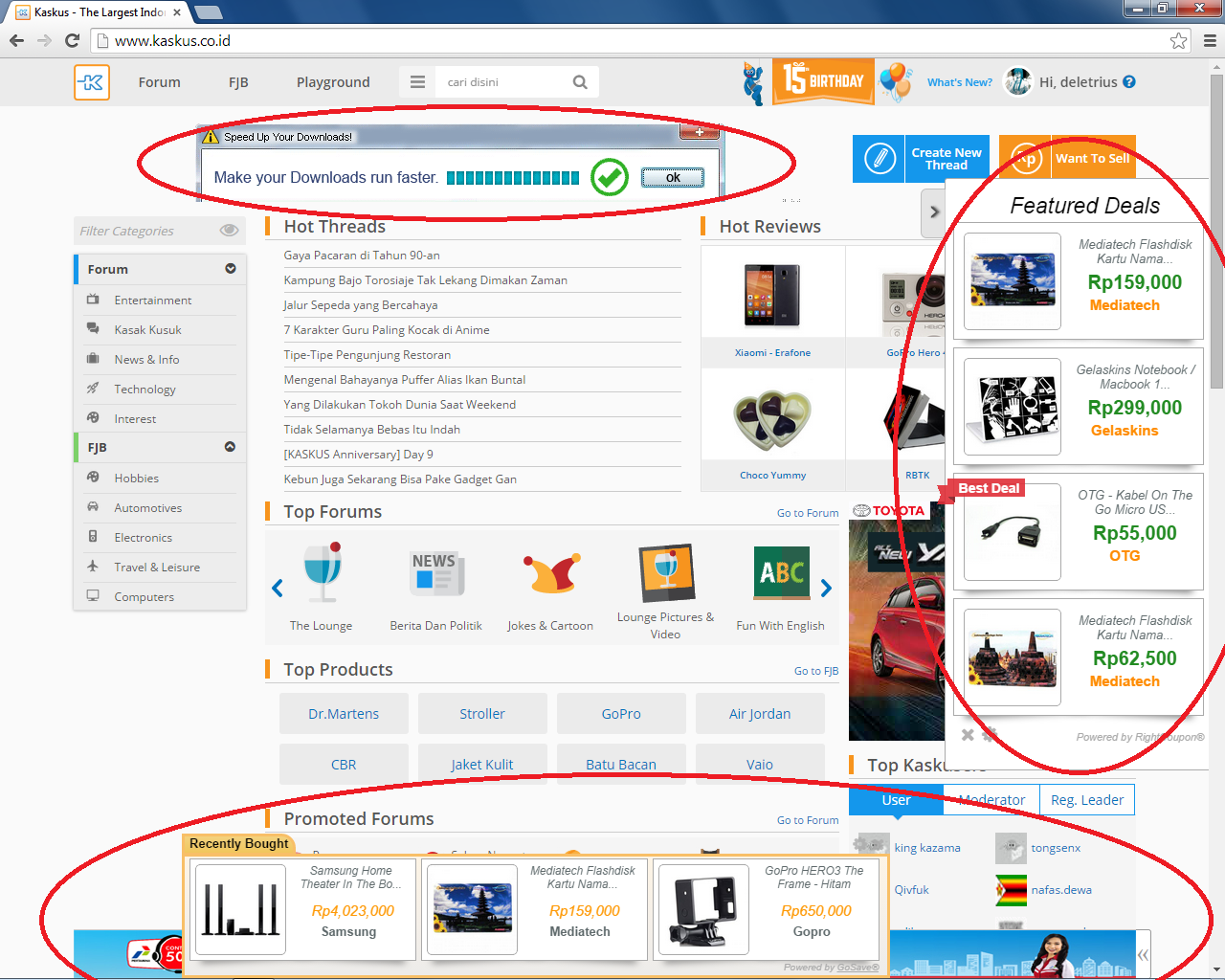The width and height of the screenshot is (1225, 980).
Task: Click the Travel & Leisure plane icon
Action: point(93,567)
